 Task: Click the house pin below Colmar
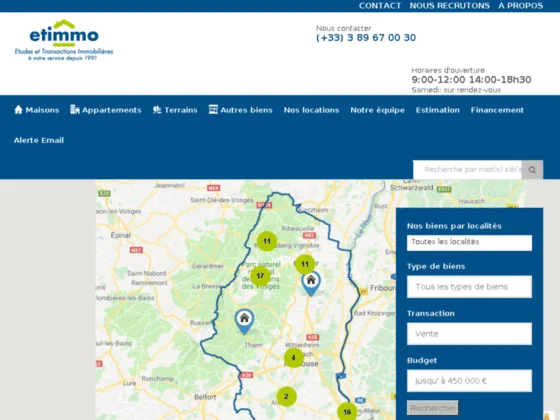pos(311,284)
